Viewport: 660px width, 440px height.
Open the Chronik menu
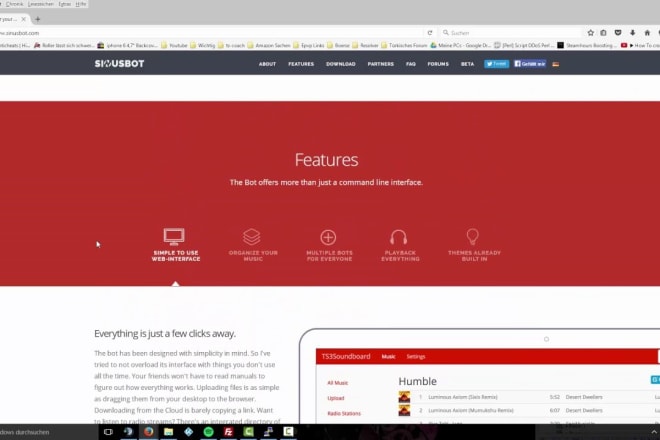[x=14, y=4]
